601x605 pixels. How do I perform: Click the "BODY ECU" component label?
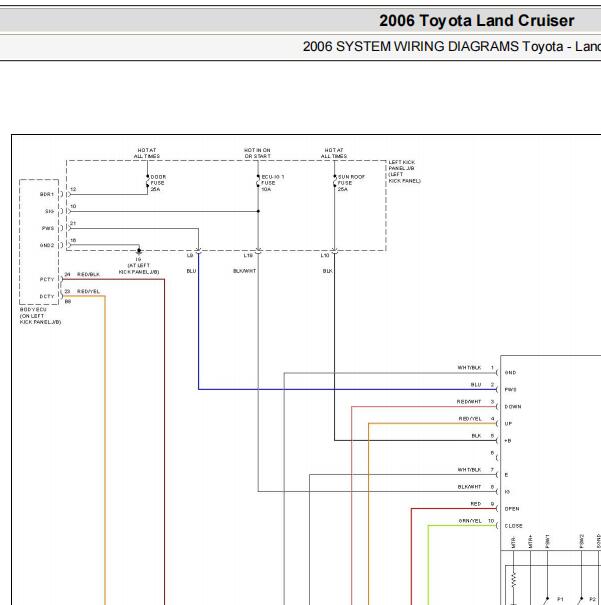pyautogui.click(x=41, y=316)
